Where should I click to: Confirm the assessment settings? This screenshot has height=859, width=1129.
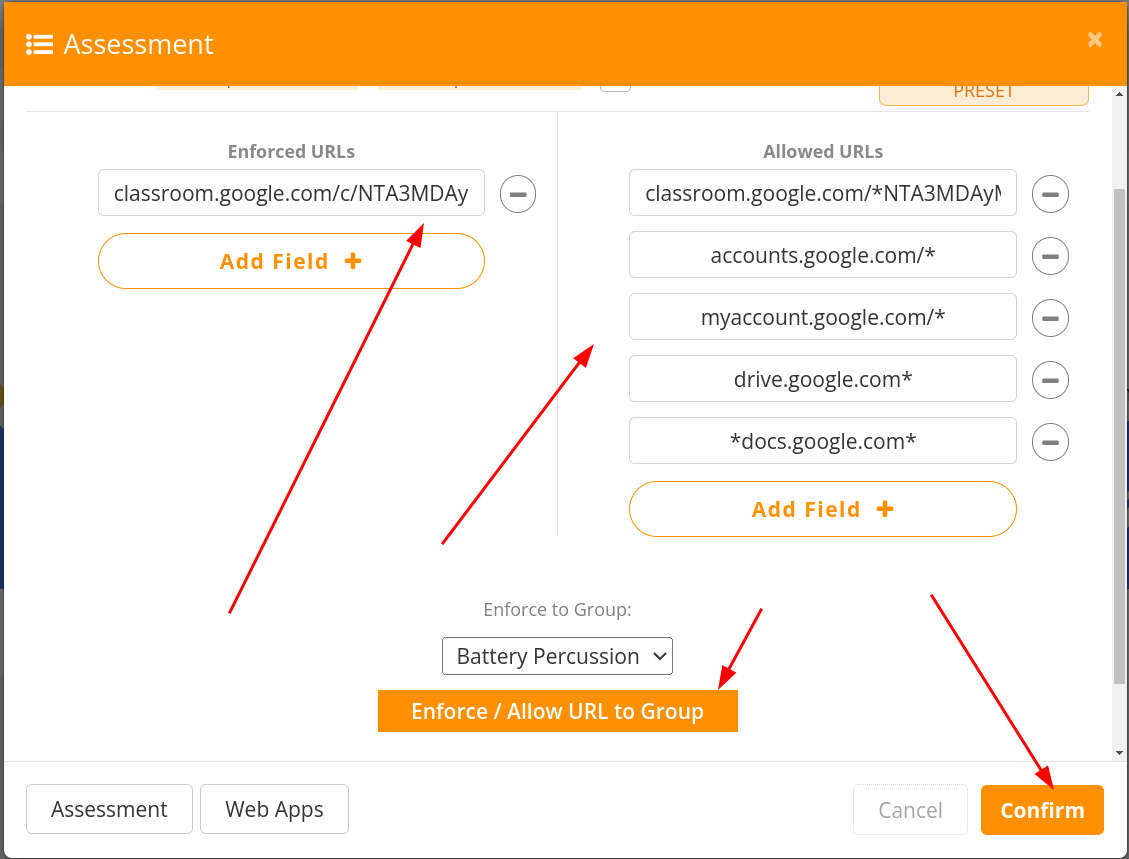pyautogui.click(x=1042, y=810)
